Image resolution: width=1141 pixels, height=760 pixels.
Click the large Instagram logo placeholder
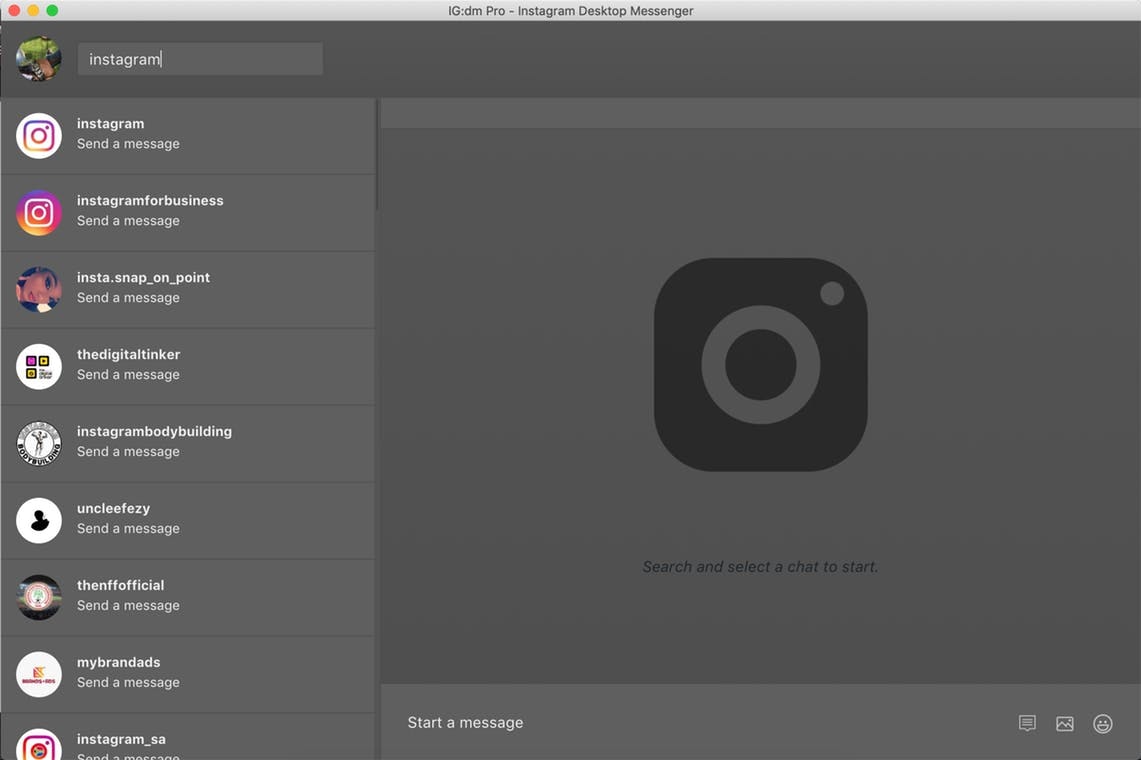pyautogui.click(x=760, y=365)
